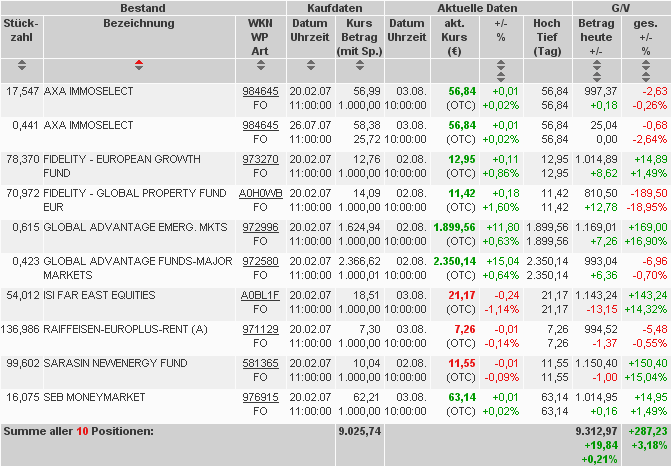
Task: Select GLOBAL ADVANTAGE FUNDS-MAJOR MARKETS name
Action: click(x=138, y=268)
